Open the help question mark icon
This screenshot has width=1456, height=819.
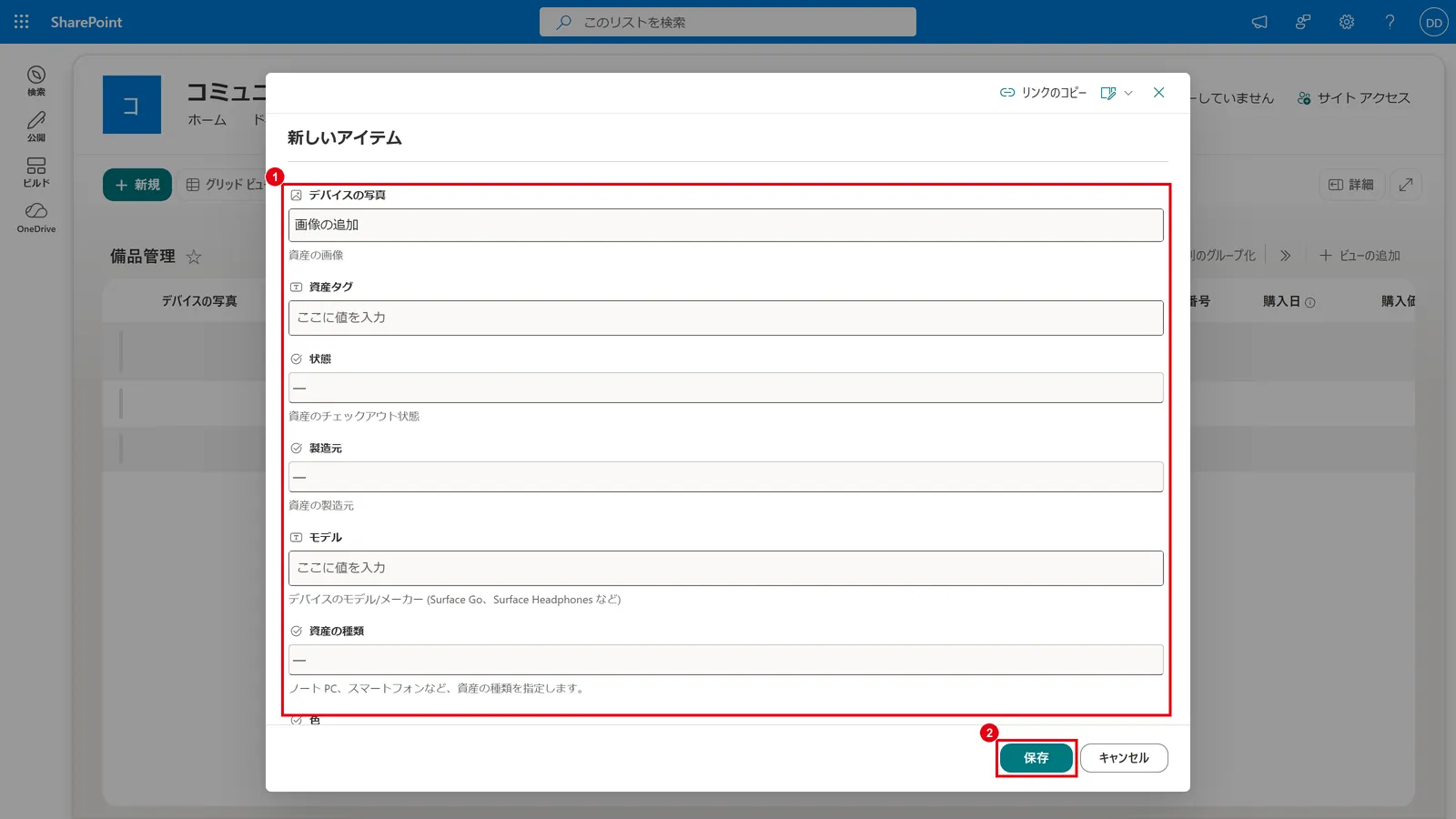(x=1390, y=22)
